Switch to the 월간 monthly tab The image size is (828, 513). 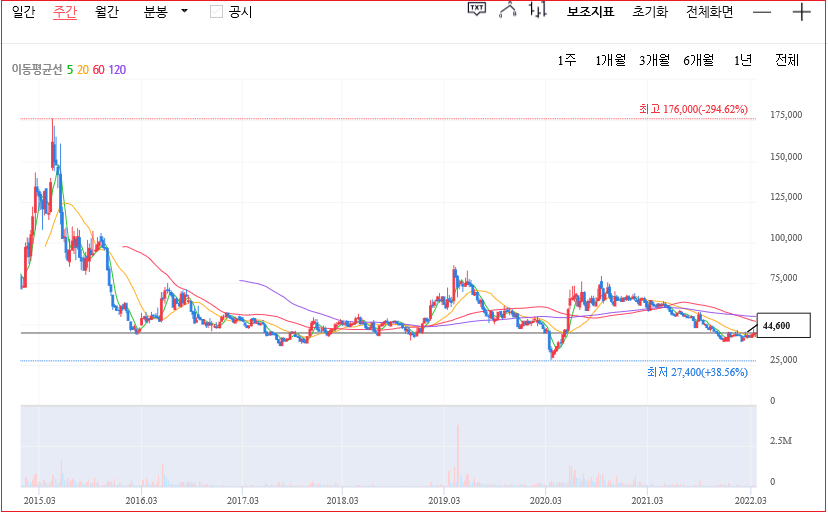(x=106, y=12)
